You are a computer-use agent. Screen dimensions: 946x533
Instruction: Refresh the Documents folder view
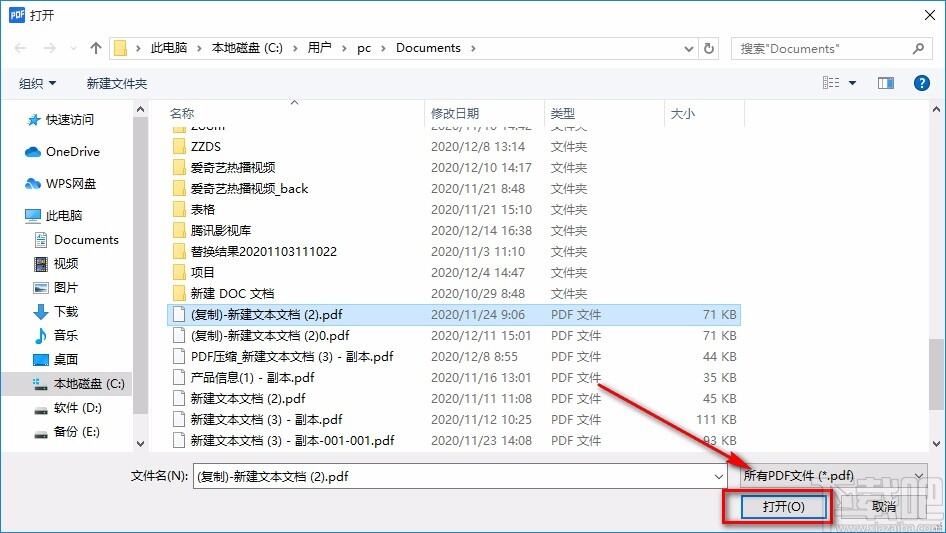[710, 48]
